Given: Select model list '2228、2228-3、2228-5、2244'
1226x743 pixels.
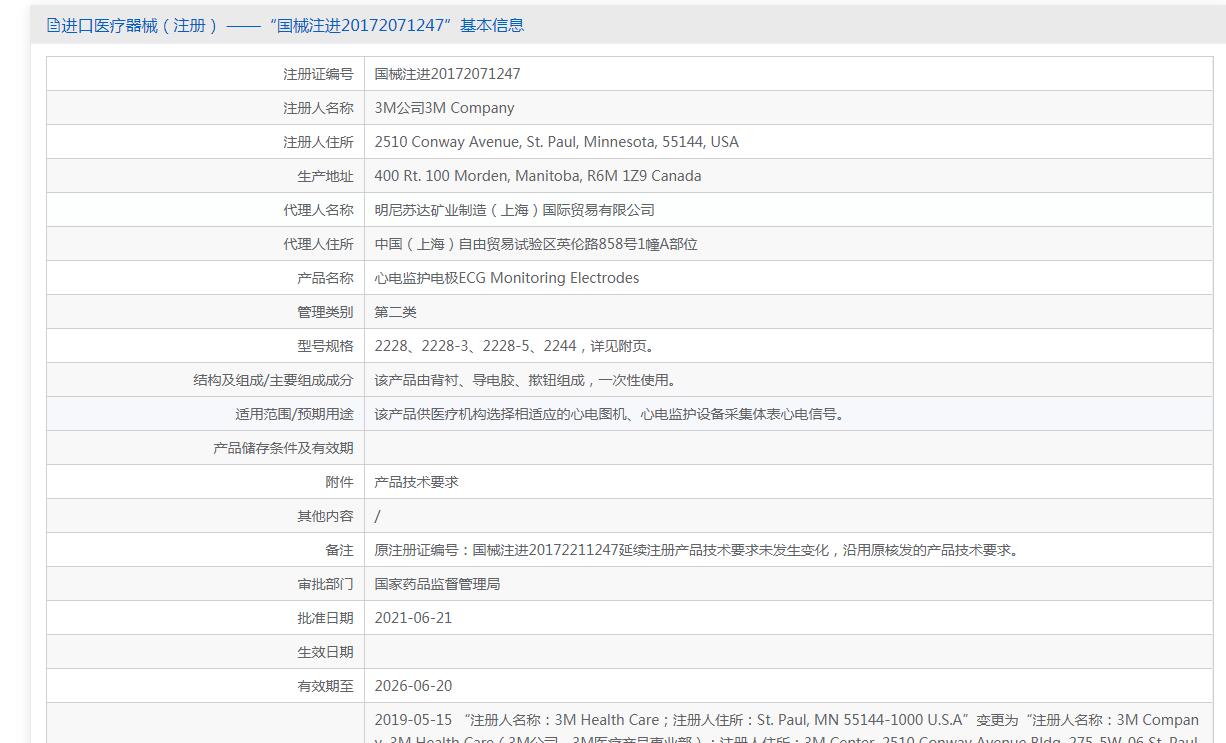Looking at the screenshot, I should click(x=476, y=346).
